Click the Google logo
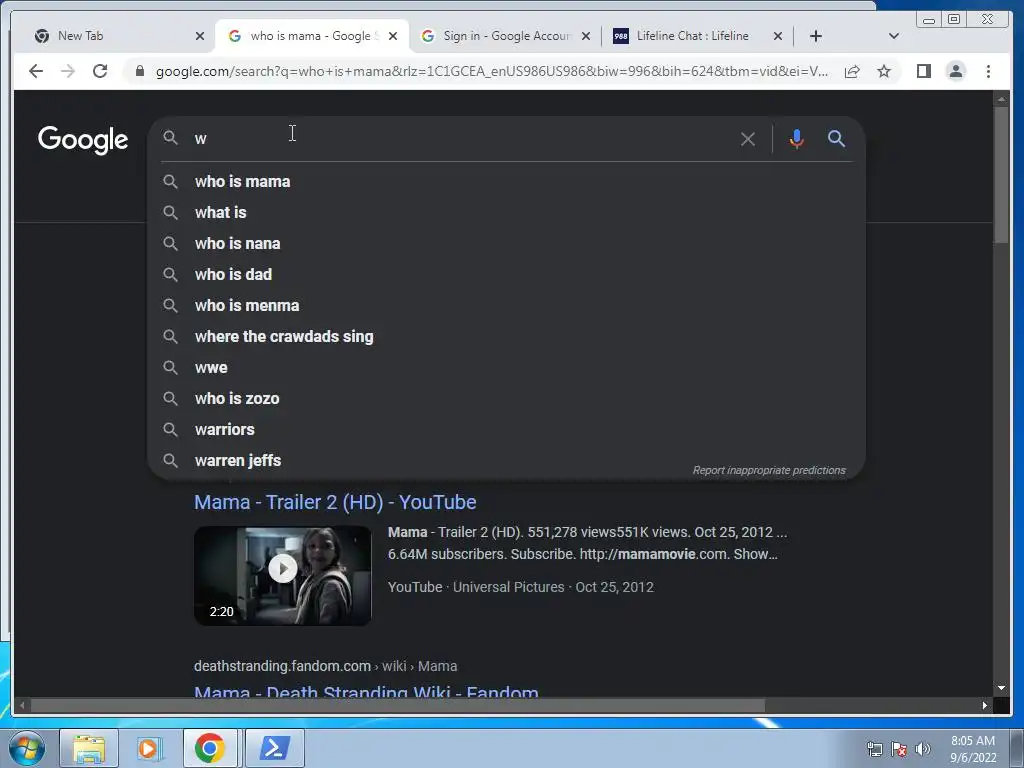Screen dimensions: 1024x768 (83, 139)
